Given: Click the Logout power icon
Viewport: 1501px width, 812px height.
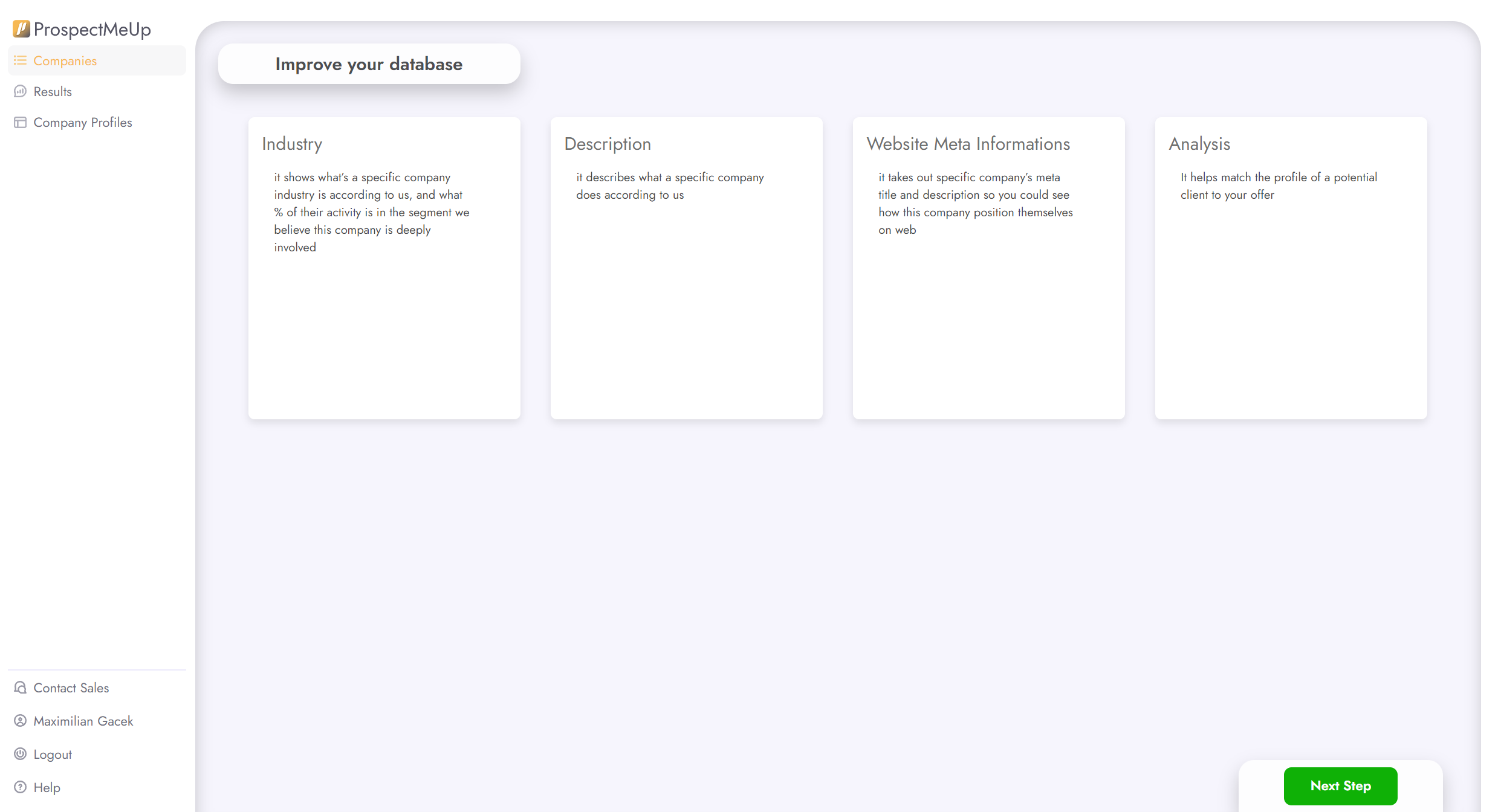Looking at the screenshot, I should (20, 754).
